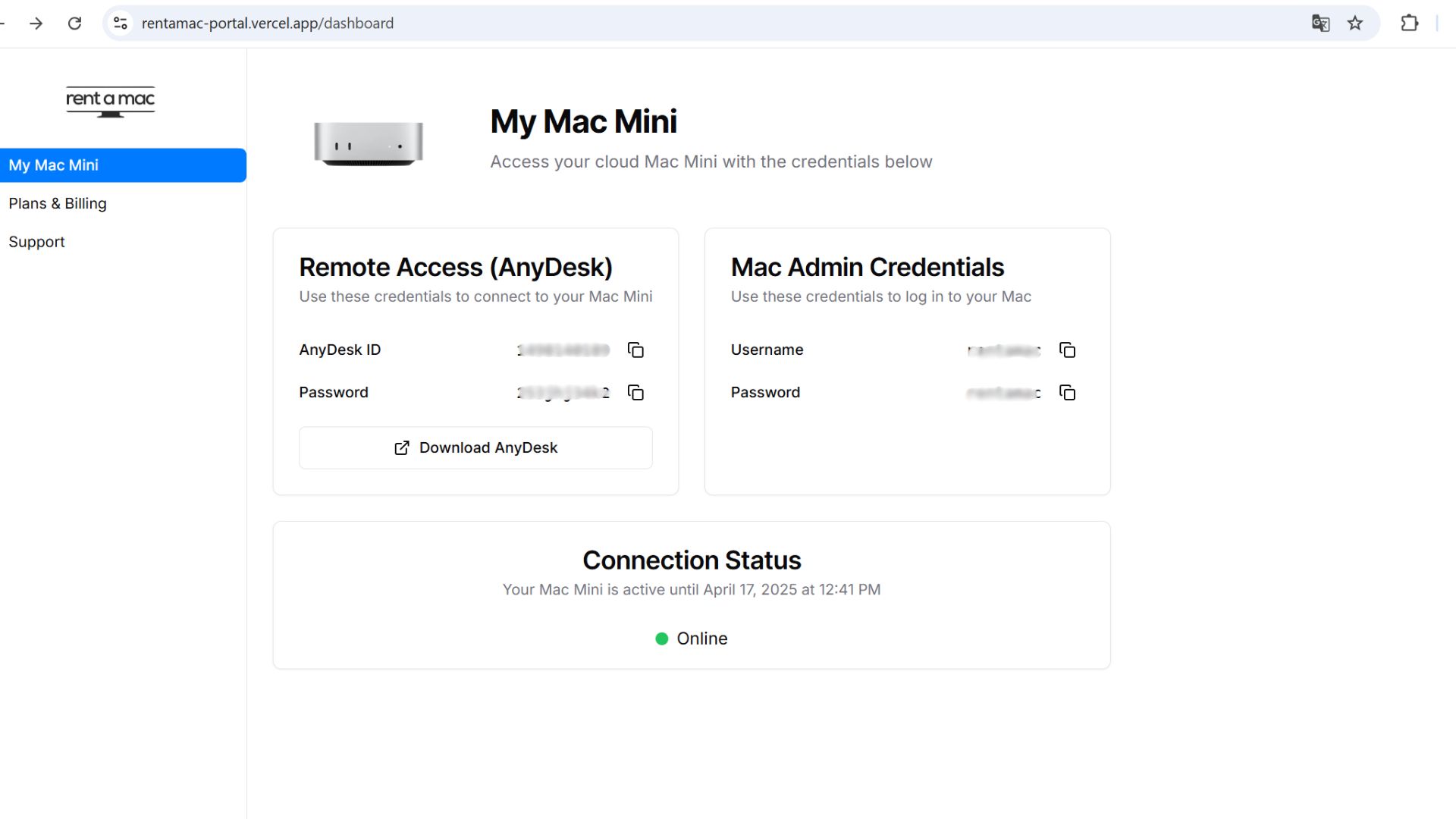Click the blurred AnyDesk ID value
1456x819 pixels.
[x=563, y=350]
